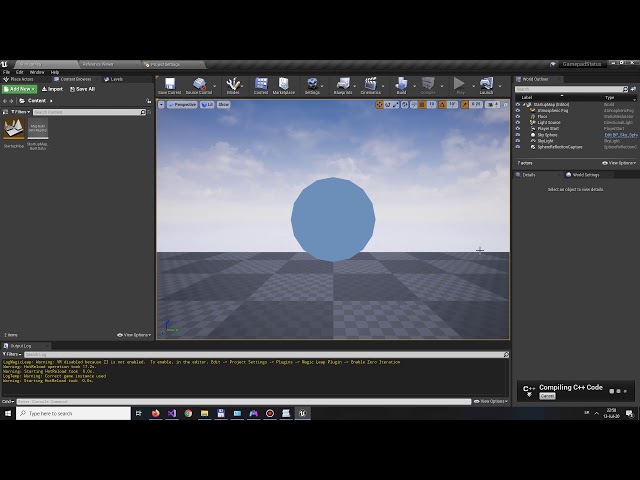The width and height of the screenshot is (640, 480).
Task: Click the lock icon in Content Browser
Action: coord(149,101)
